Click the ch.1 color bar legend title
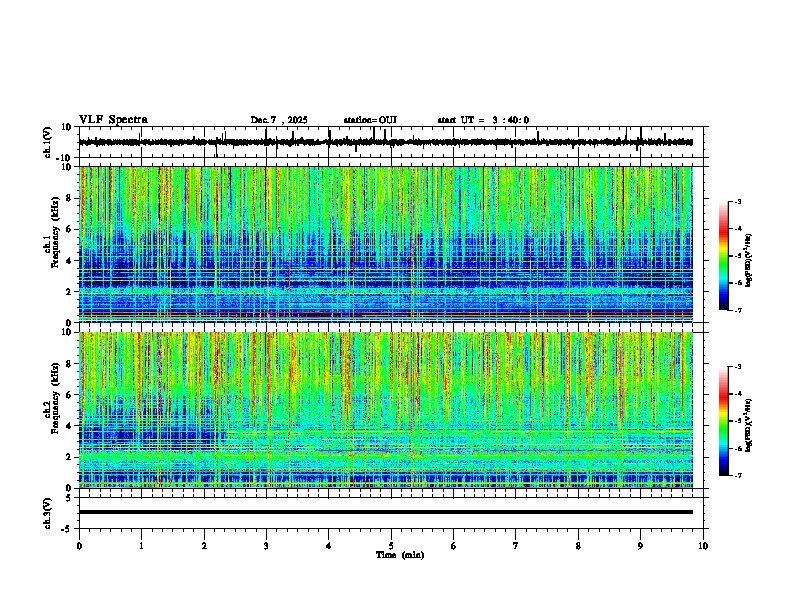792x612 pixels. coord(749,261)
